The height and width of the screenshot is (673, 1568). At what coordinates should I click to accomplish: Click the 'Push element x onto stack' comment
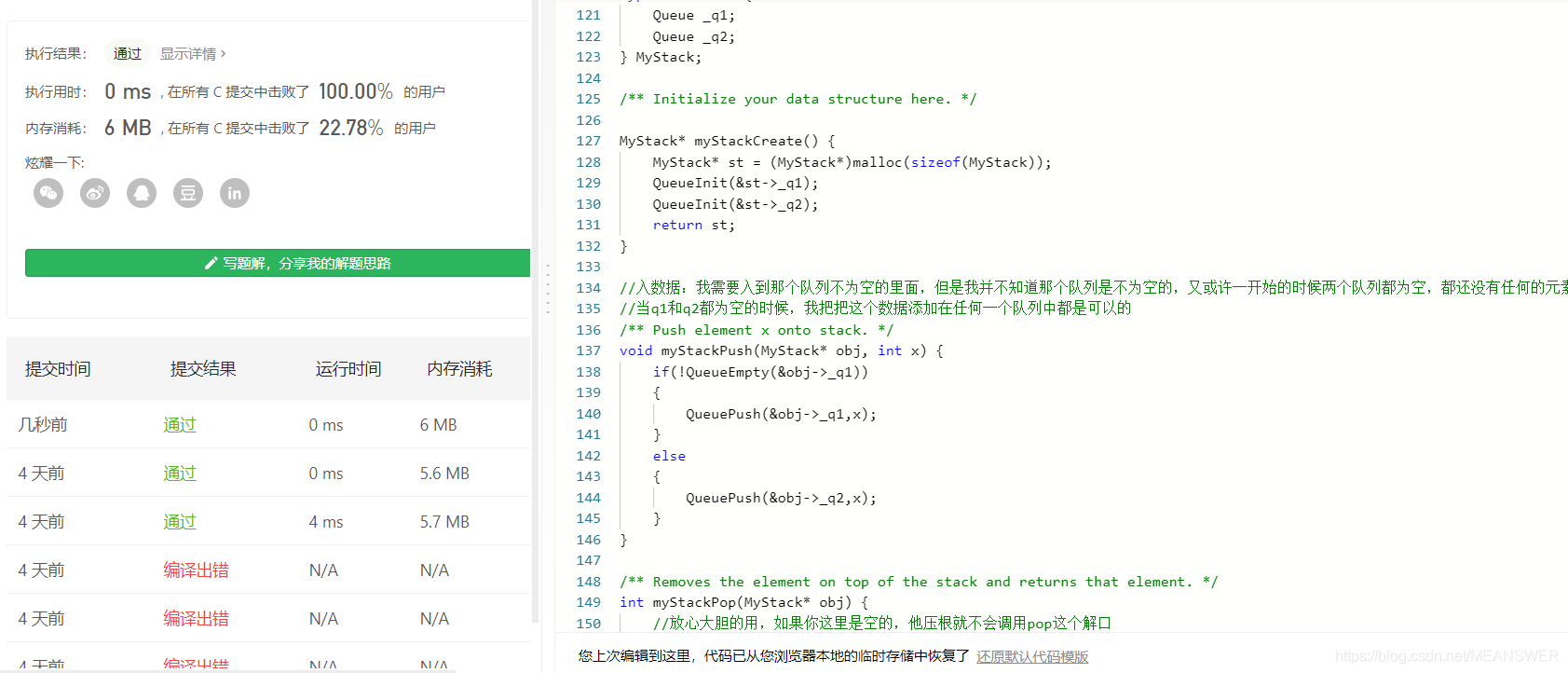click(x=756, y=330)
